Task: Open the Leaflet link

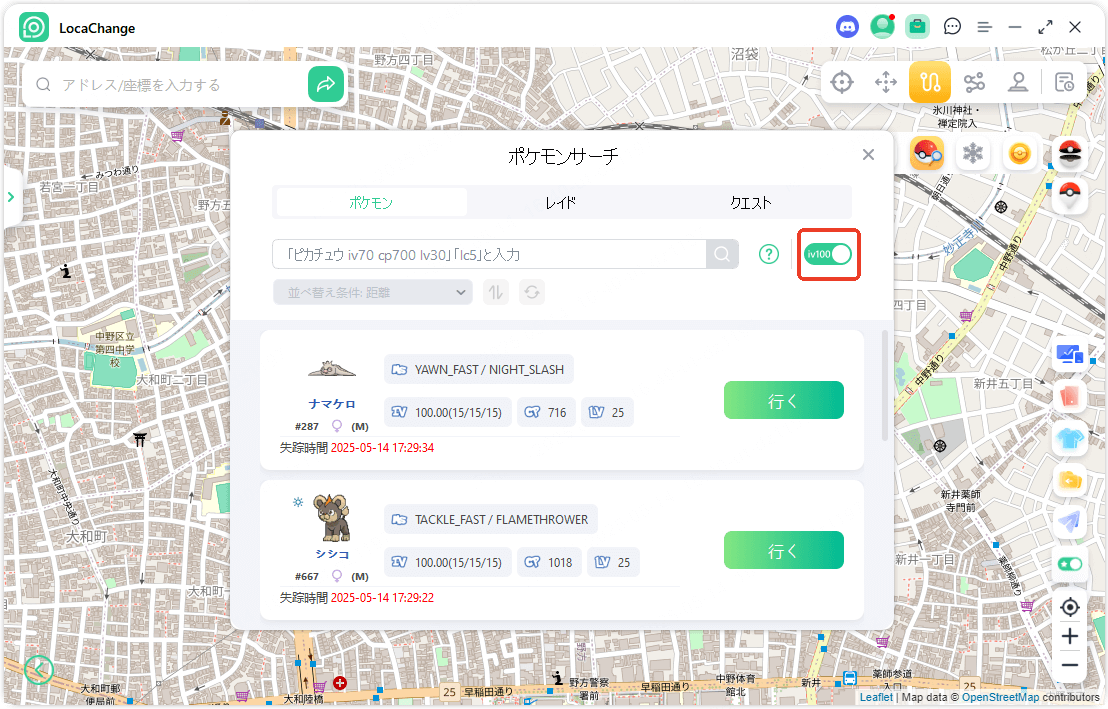Action: click(x=876, y=697)
